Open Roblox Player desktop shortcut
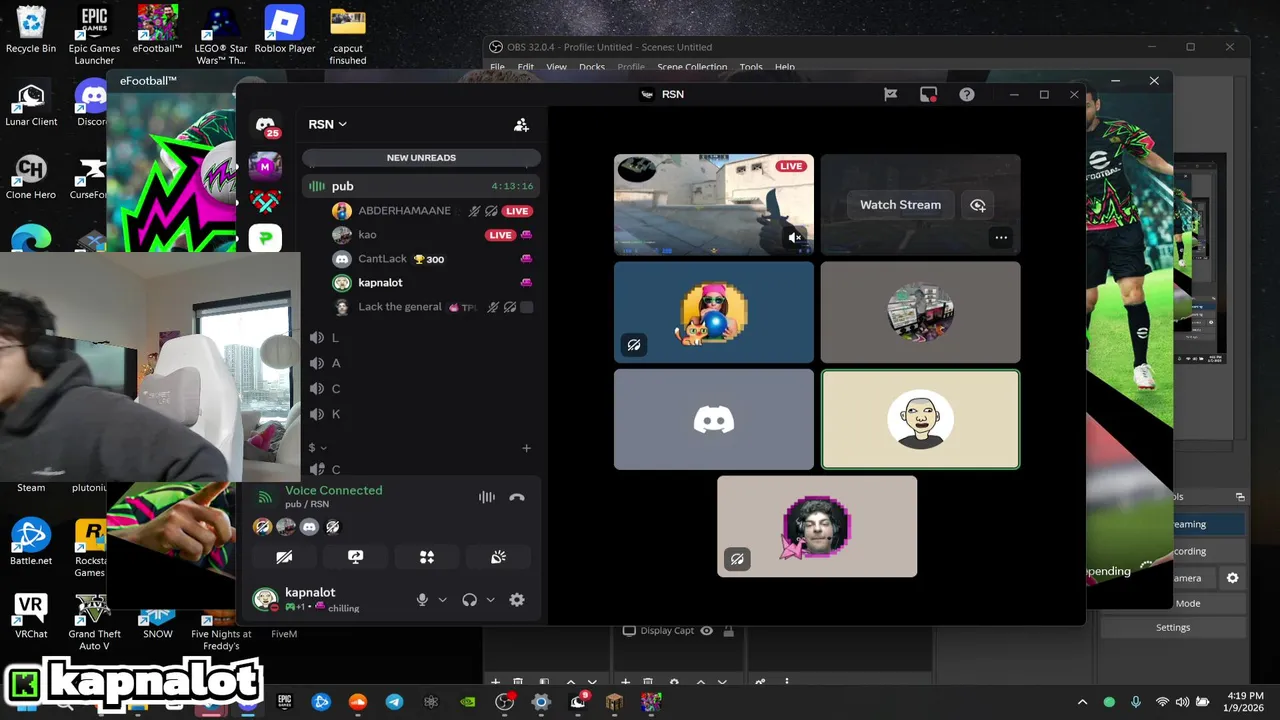The height and width of the screenshot is (720, 1280). coord(285,31)
